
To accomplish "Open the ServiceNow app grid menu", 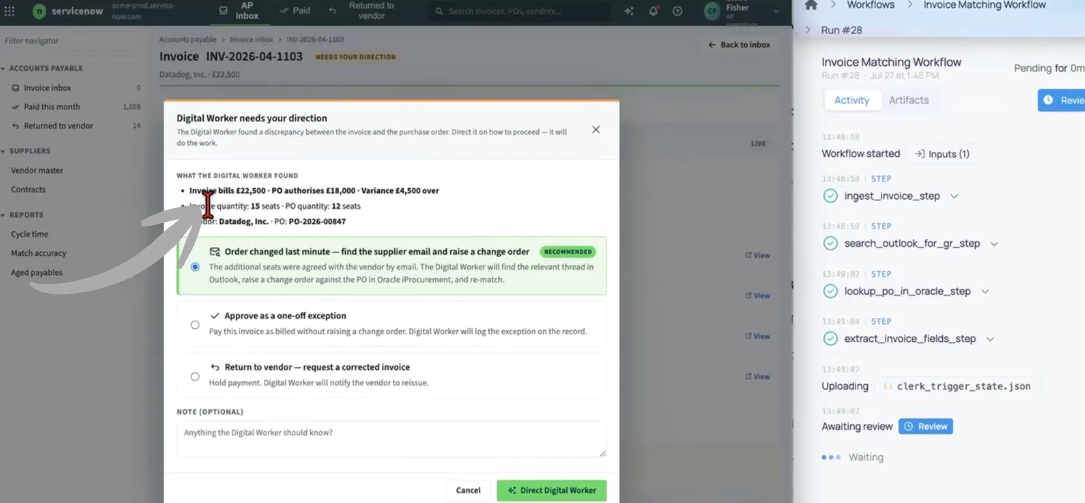I will coord(10,11).
